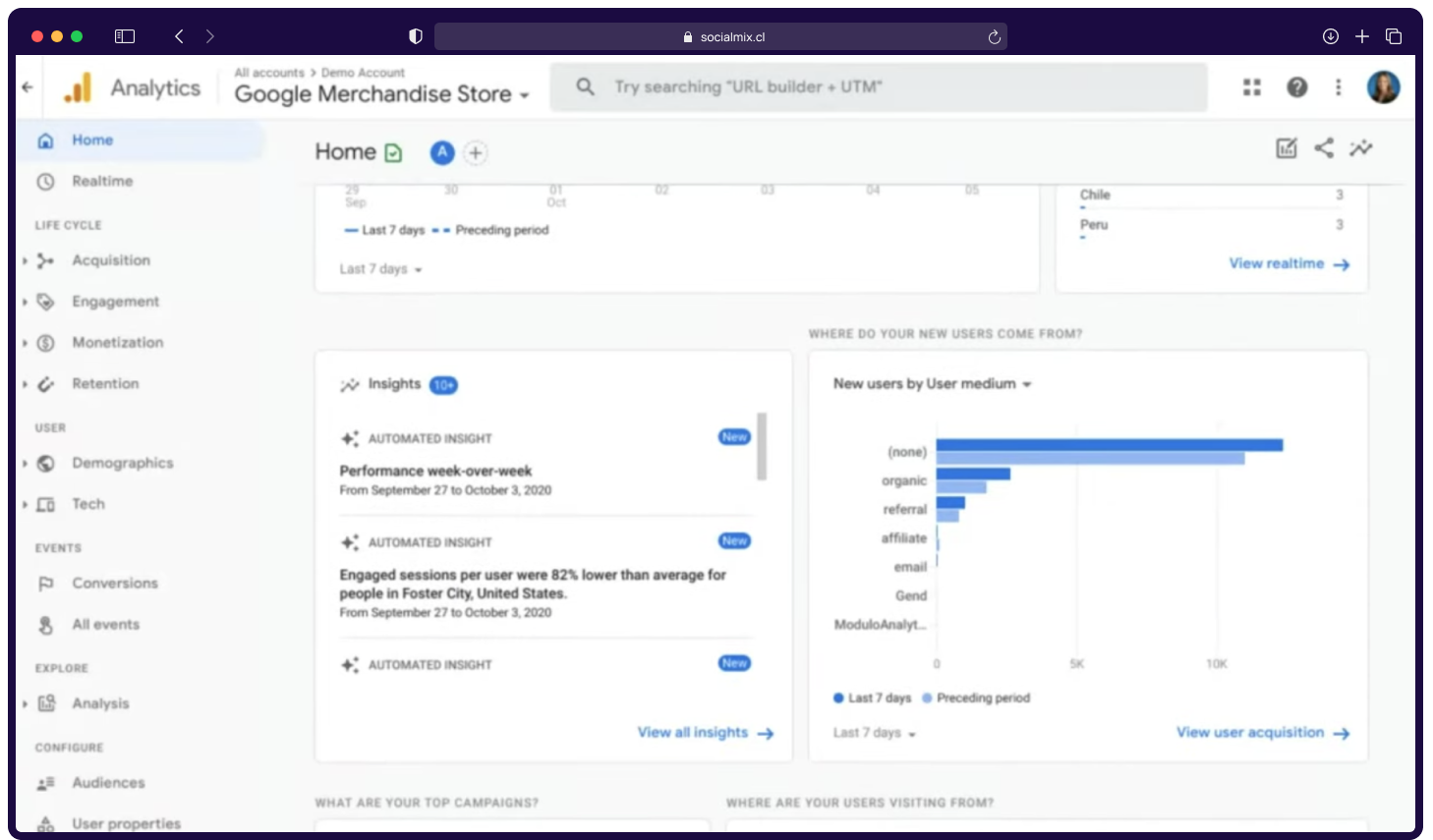Open the insights sparkline icon in header
Screen dimensions: 1433x840
click(1361, 148)
